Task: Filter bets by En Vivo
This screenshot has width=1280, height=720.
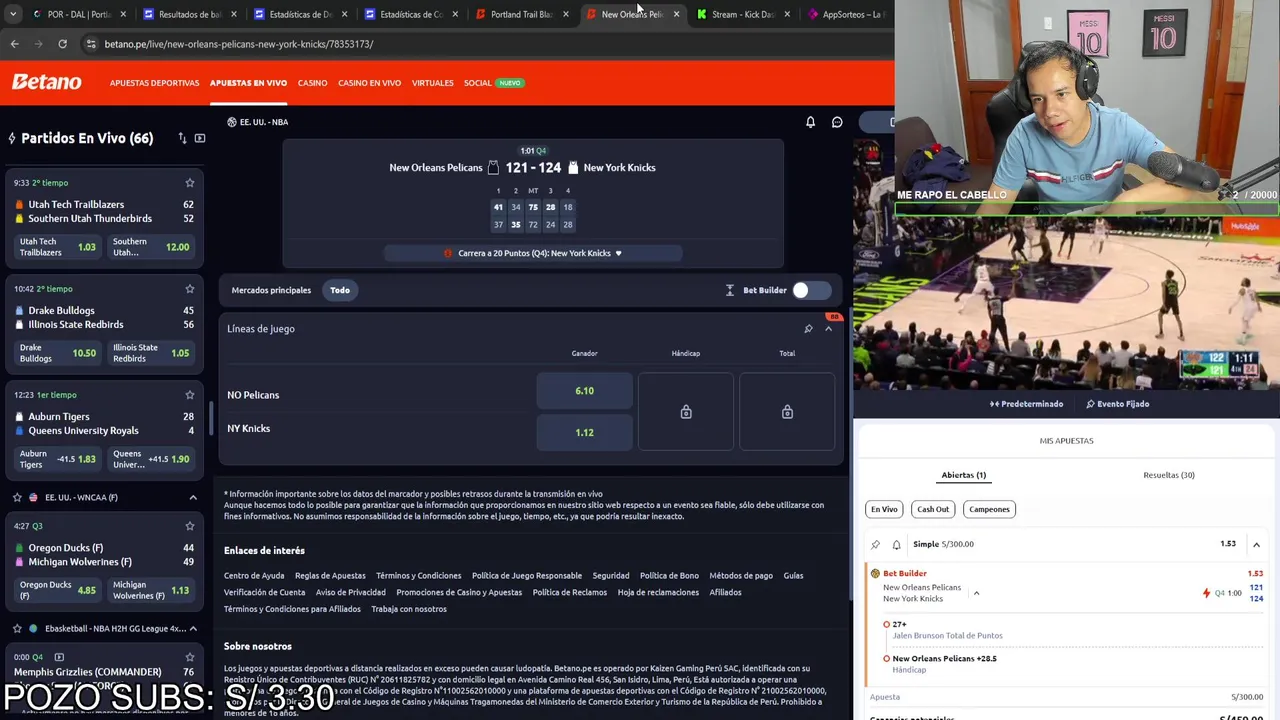Action: point(884,509)
